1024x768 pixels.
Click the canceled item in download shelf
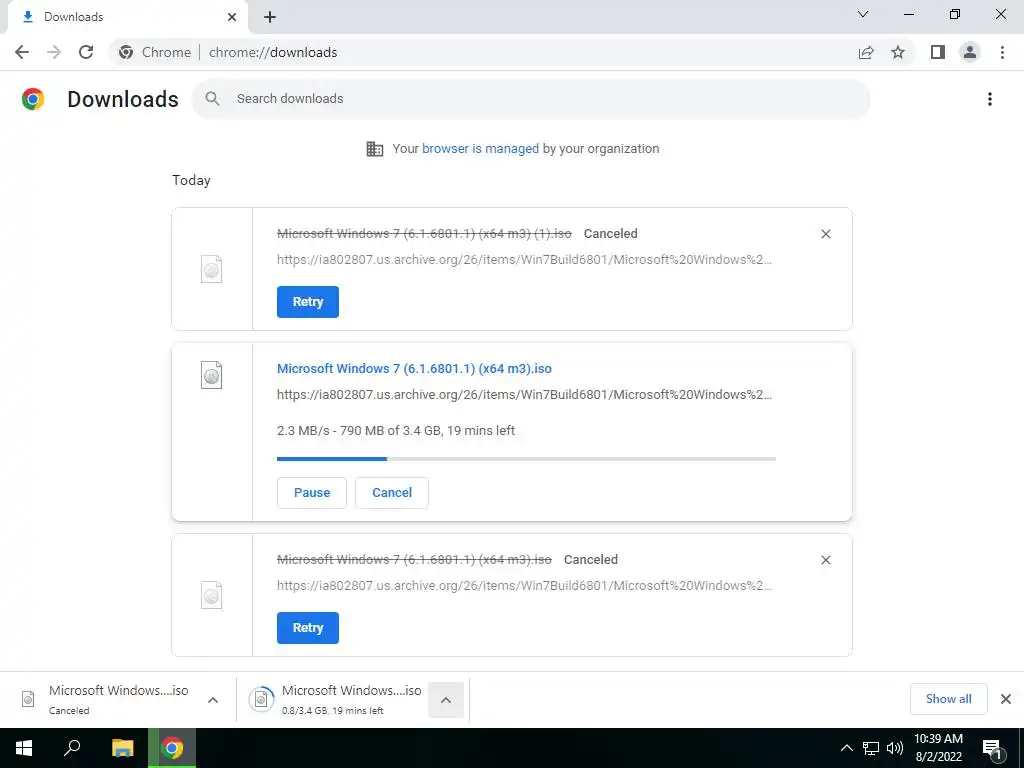click(104, 699)
